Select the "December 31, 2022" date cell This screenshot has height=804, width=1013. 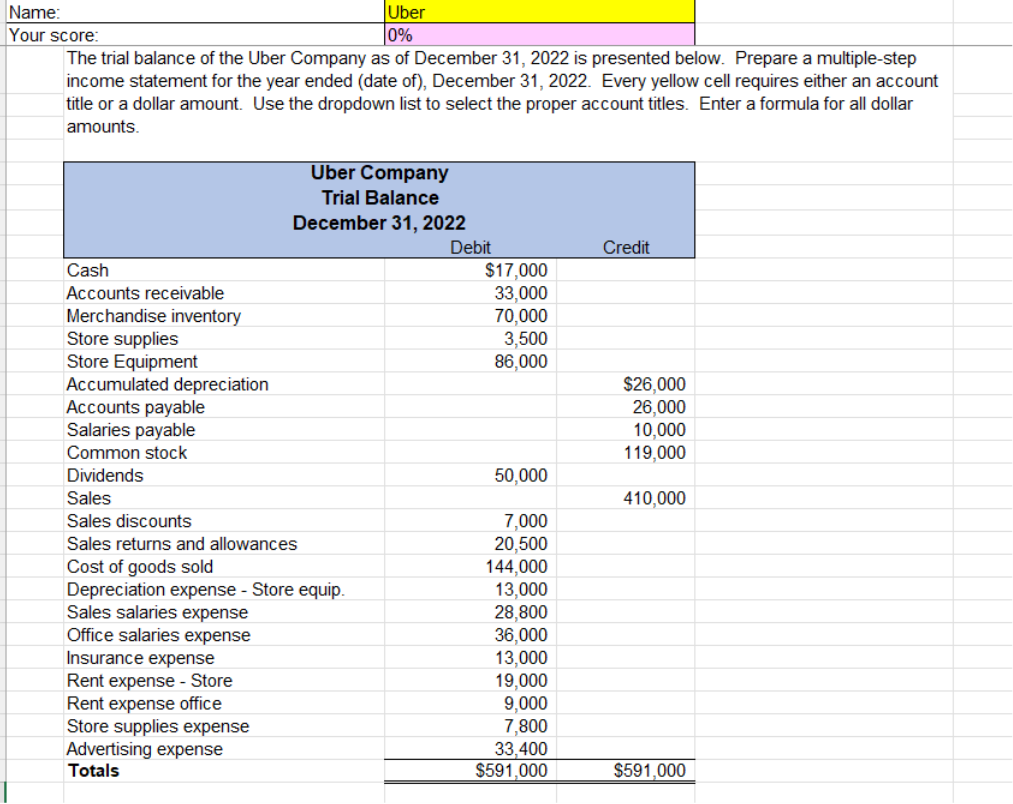[378, 223]
